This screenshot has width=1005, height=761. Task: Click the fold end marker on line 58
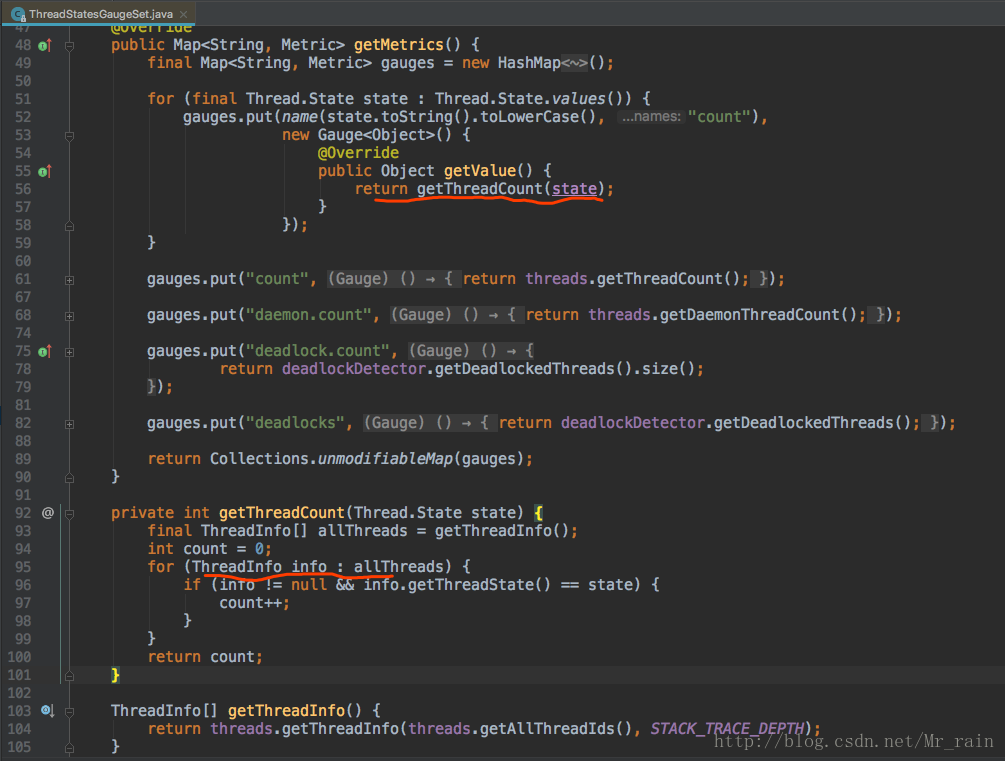click(69, 226)
